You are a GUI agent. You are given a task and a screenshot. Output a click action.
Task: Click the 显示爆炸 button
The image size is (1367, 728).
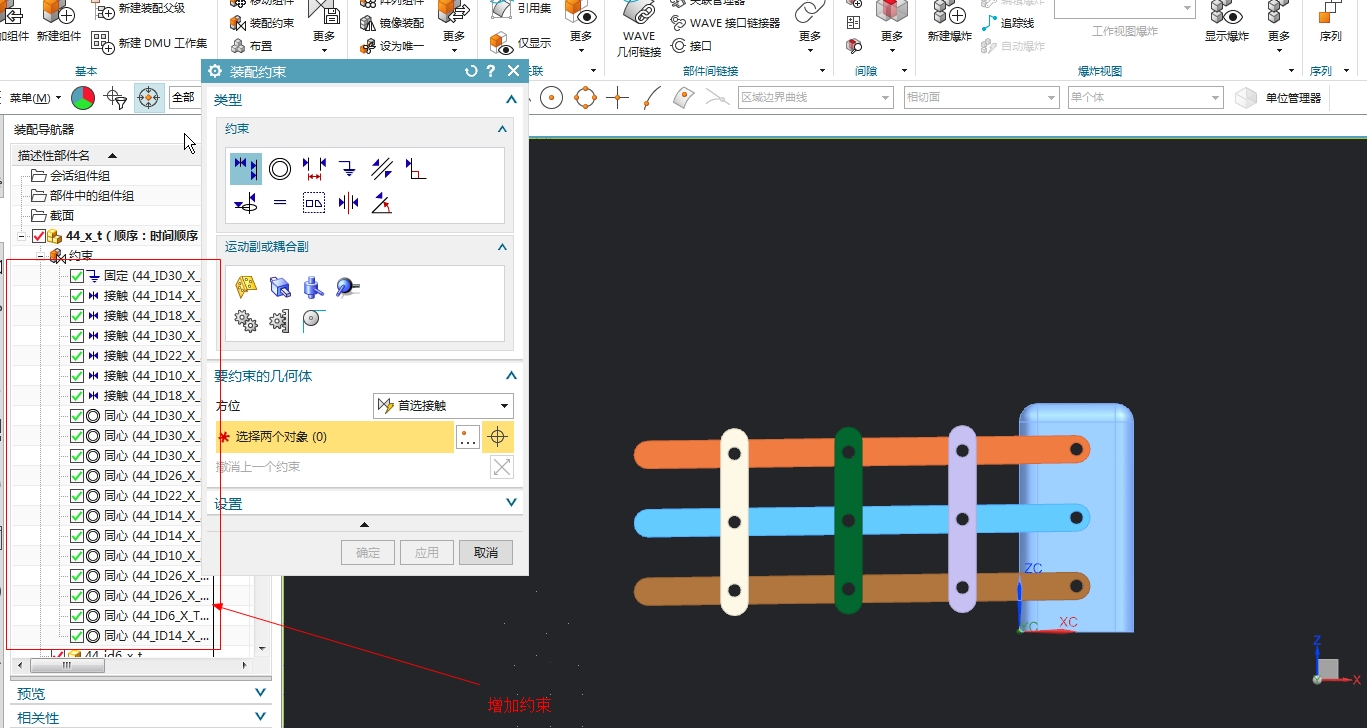tap(1226, 22)
